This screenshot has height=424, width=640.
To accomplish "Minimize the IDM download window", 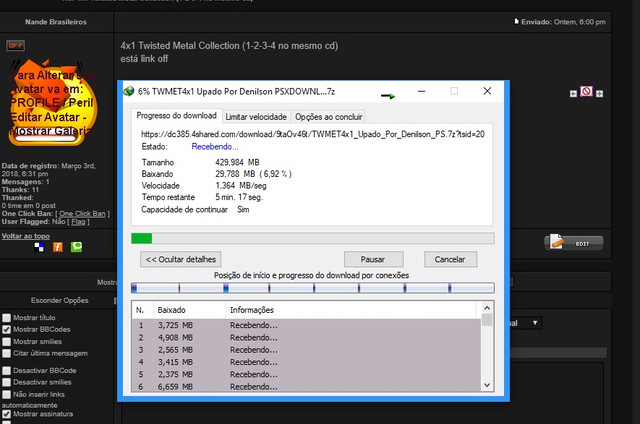I will (422, 91).
